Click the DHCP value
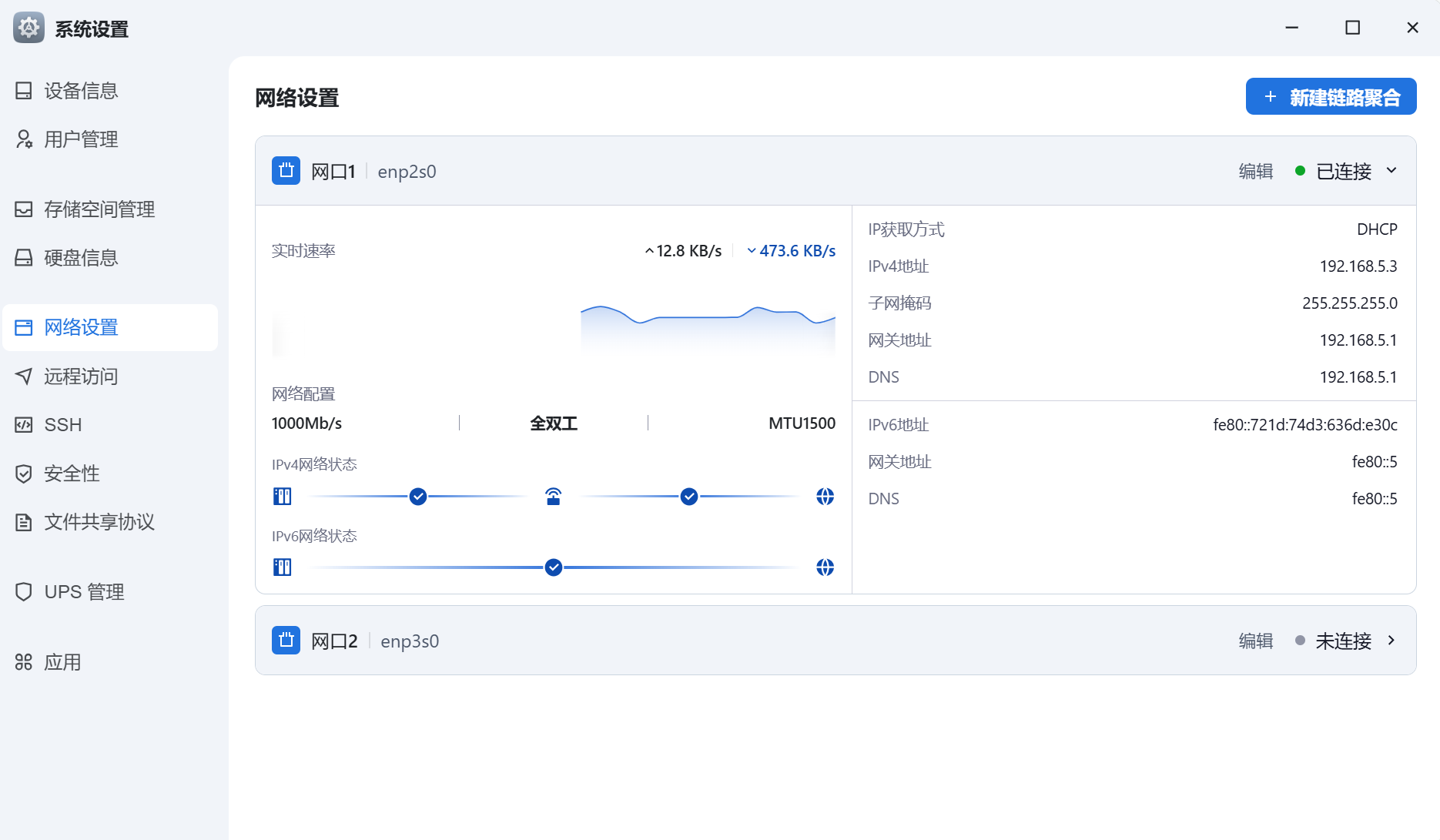Viewport: 1440px width, 840px height. pyautogui.click(x=1377, y=229)
